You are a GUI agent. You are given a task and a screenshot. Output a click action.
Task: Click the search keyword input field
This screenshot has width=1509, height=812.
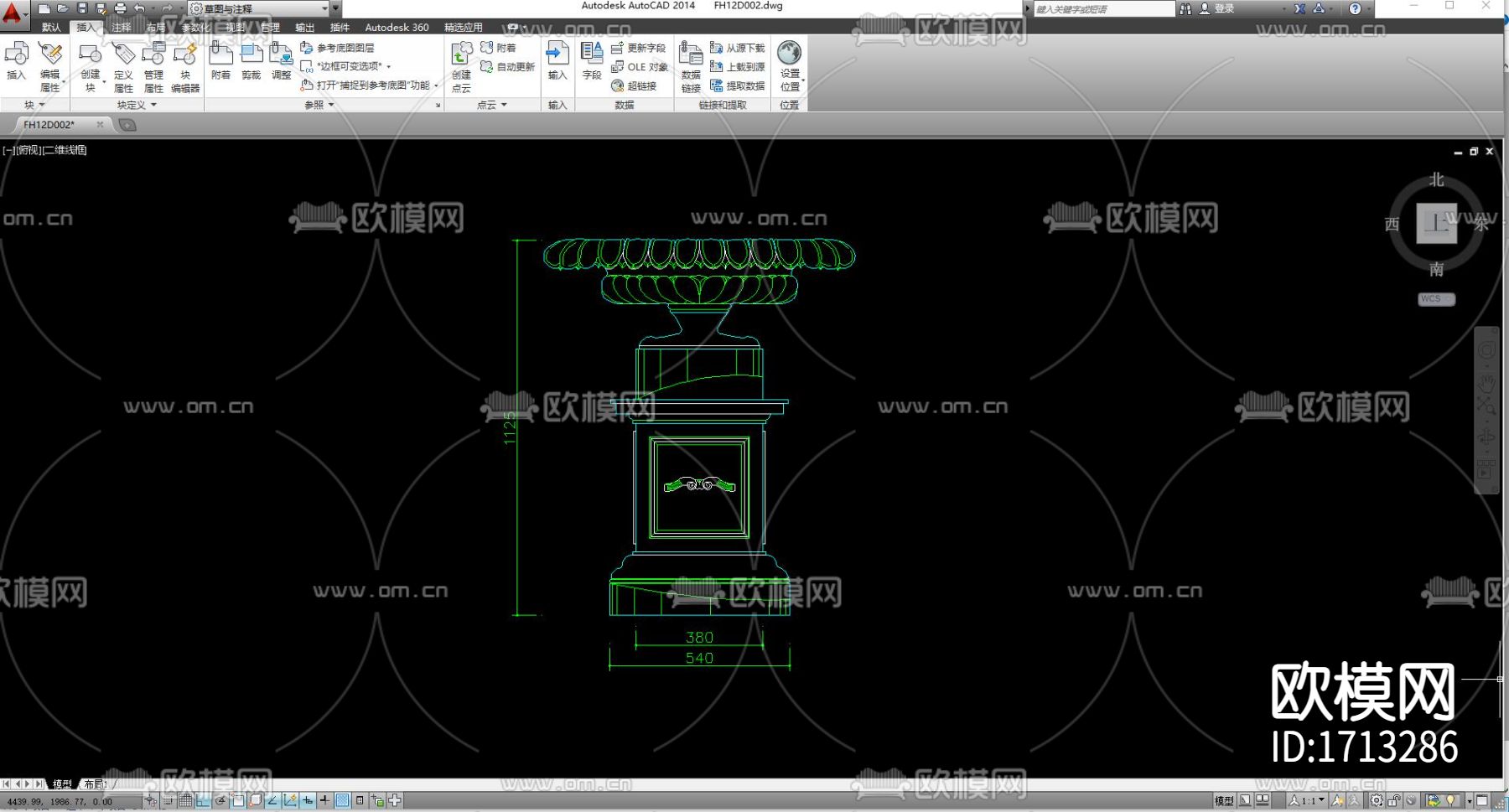1102,8
